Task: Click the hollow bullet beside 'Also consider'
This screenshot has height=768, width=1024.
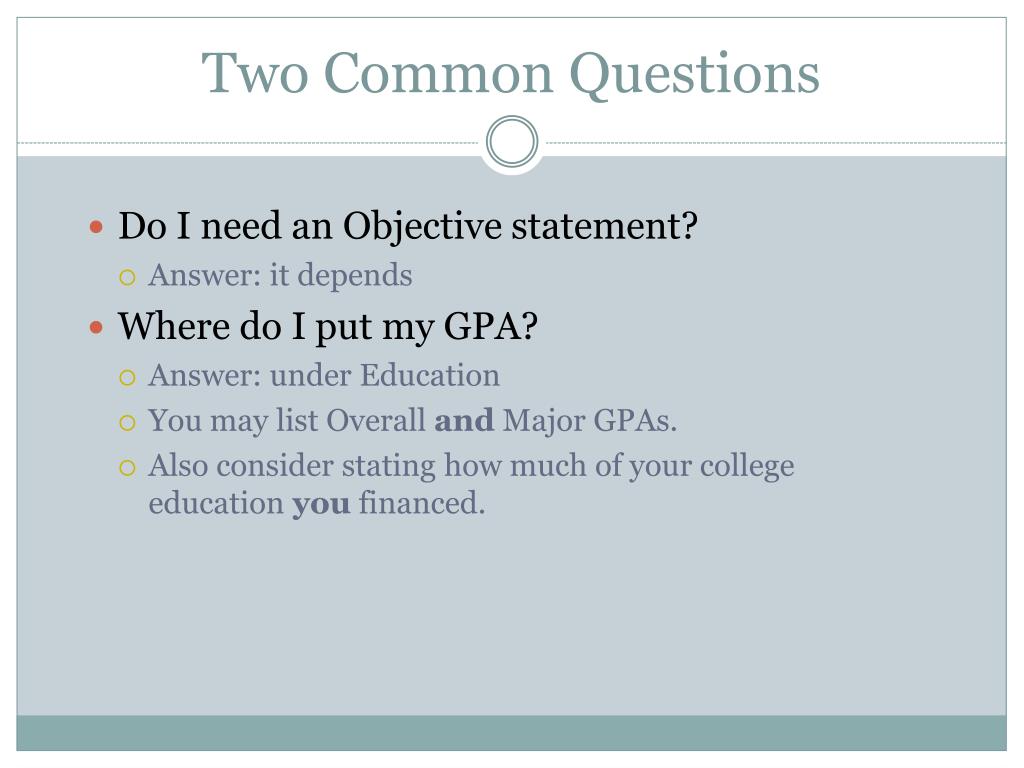Action: coord(127,468)
